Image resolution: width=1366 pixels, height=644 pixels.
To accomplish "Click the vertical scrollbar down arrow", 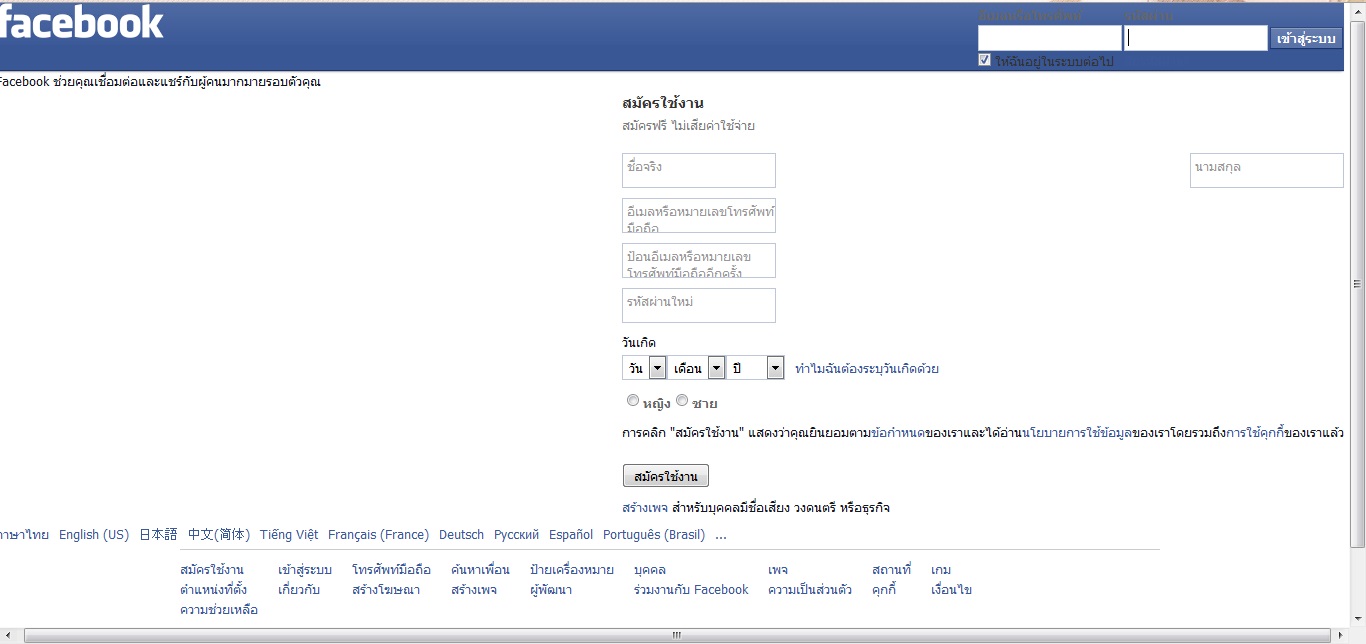I will pyautogui.click(x=1357, y=619).
